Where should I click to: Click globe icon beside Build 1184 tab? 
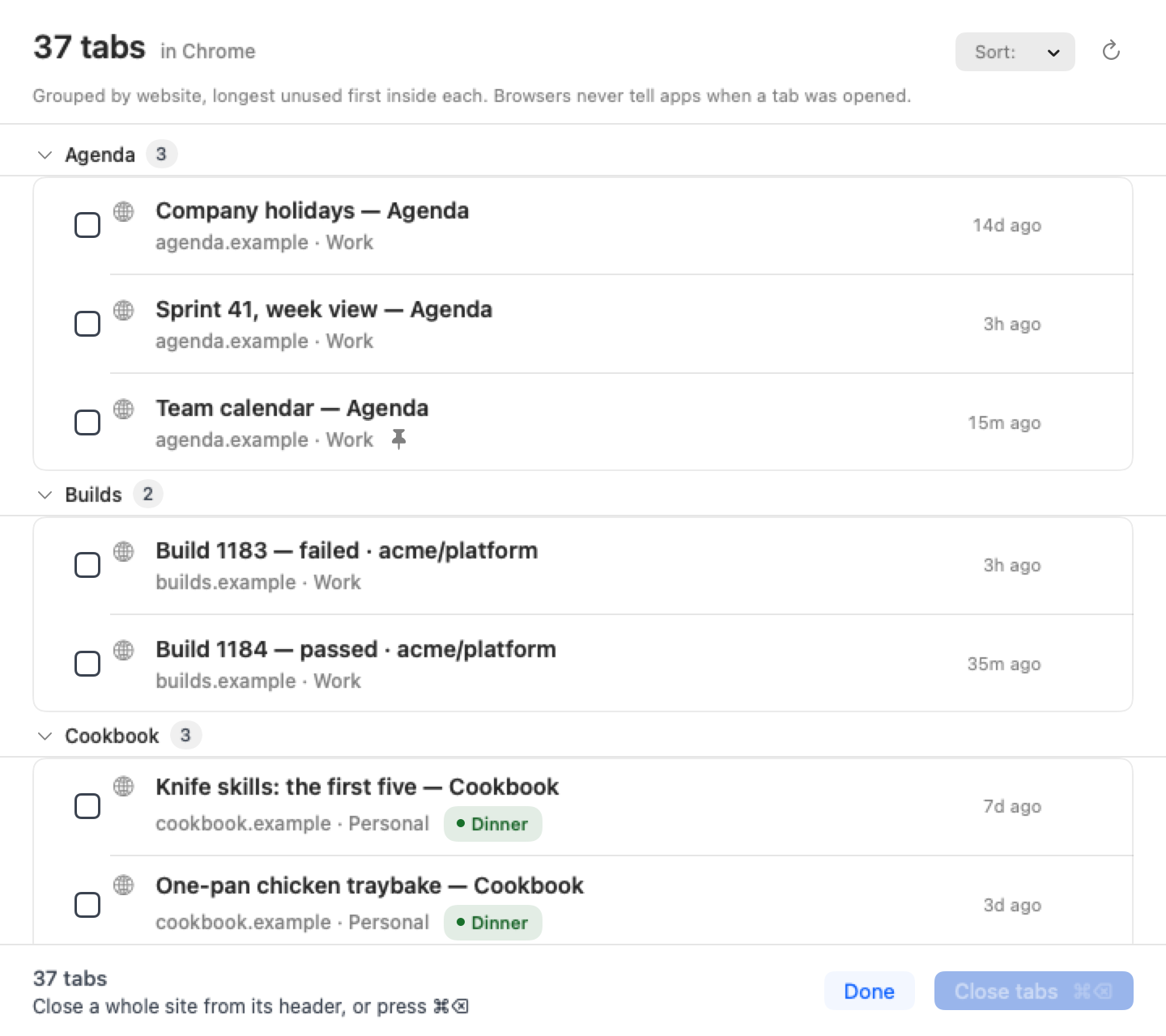pos(124,650)
